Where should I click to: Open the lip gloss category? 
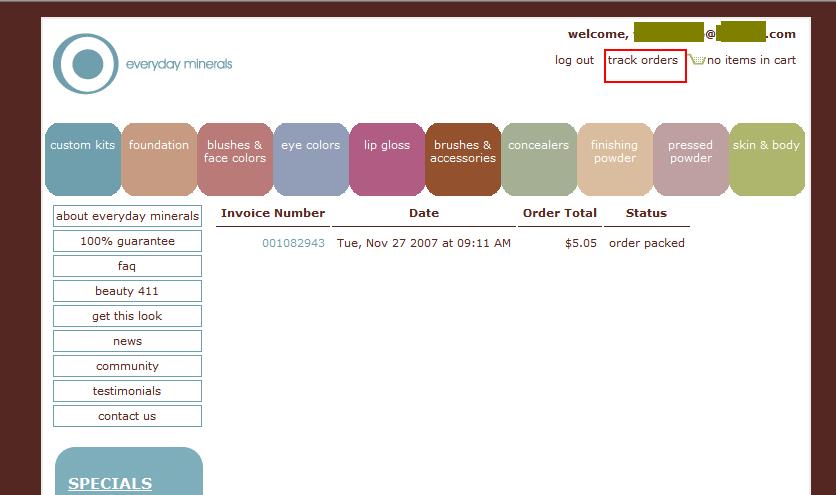tap(387, 159)
